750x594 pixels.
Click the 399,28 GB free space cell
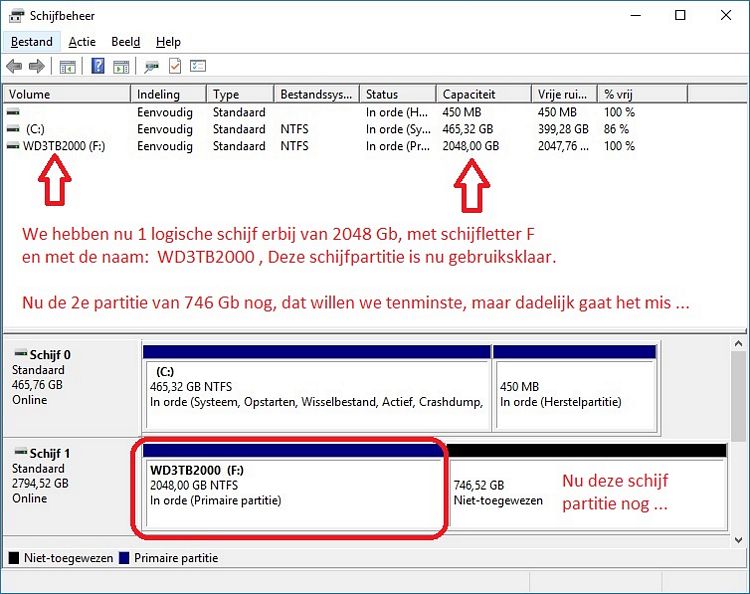click(x=563, y=129)
